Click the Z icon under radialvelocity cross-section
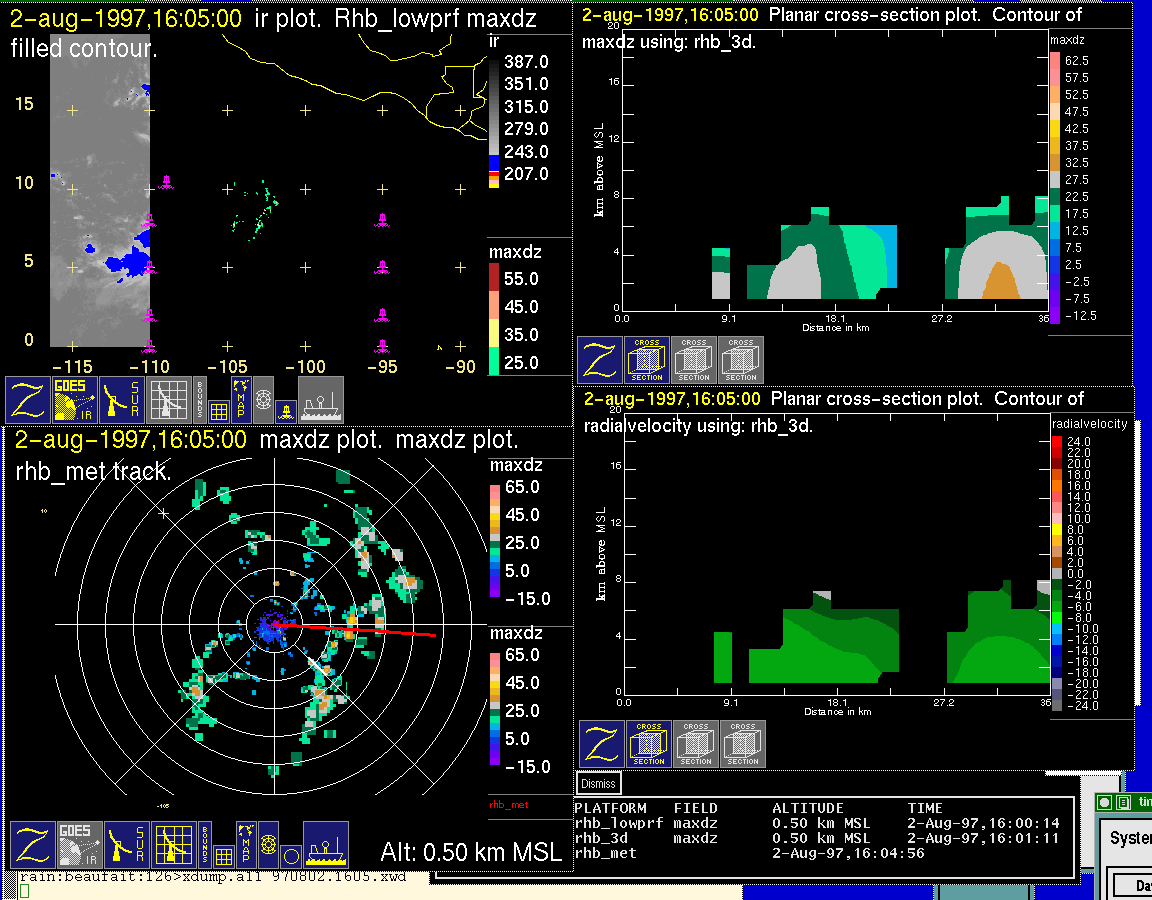The height and width of the screenshot is (900, 1152). 602,744
